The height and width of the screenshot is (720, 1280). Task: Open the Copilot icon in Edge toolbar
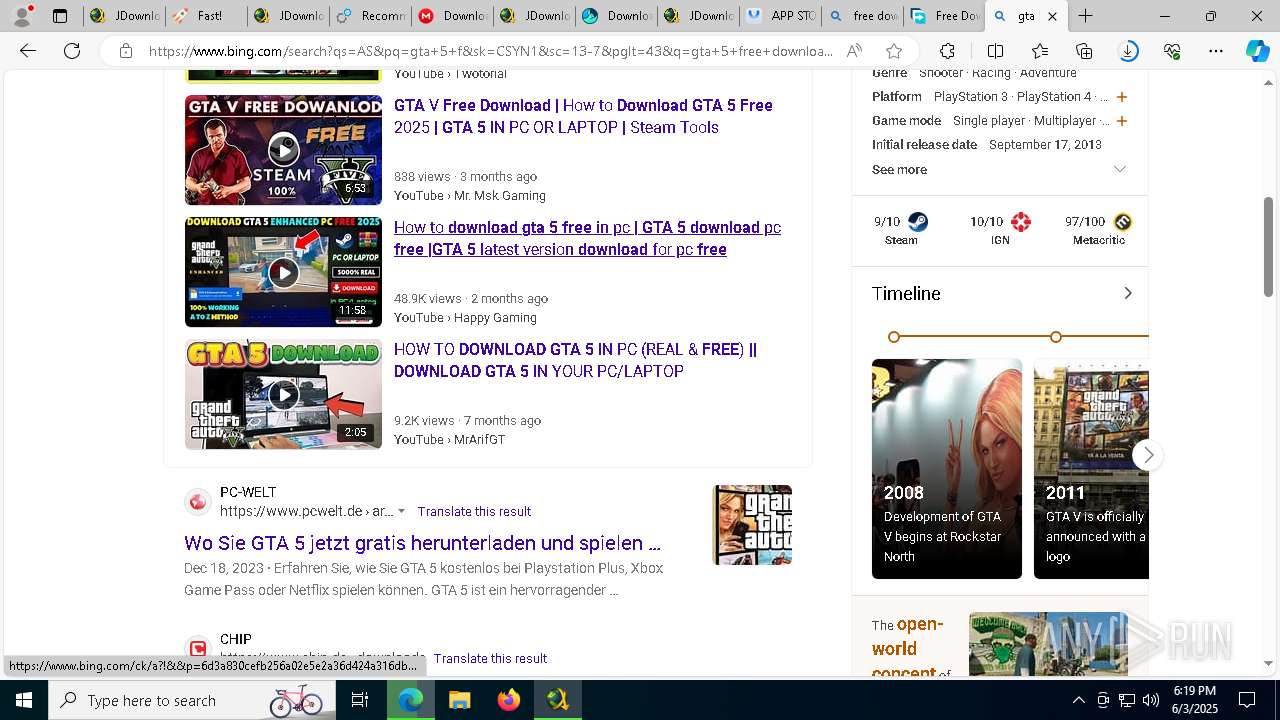tap(1257, 51)
